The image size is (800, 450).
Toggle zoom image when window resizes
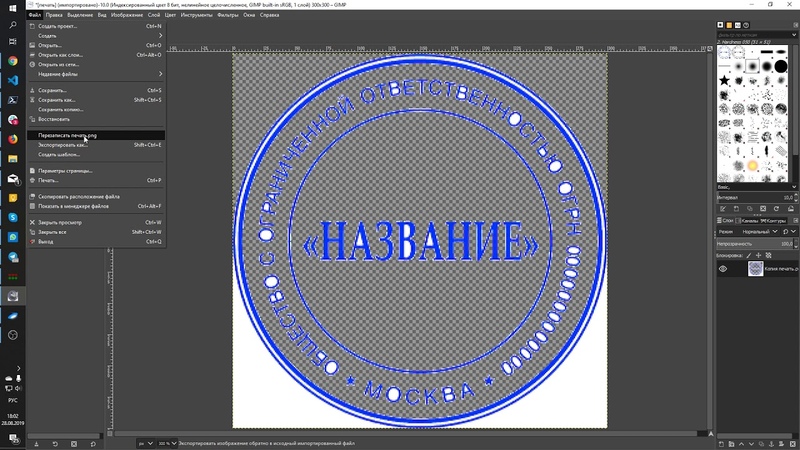coord(710,48)
